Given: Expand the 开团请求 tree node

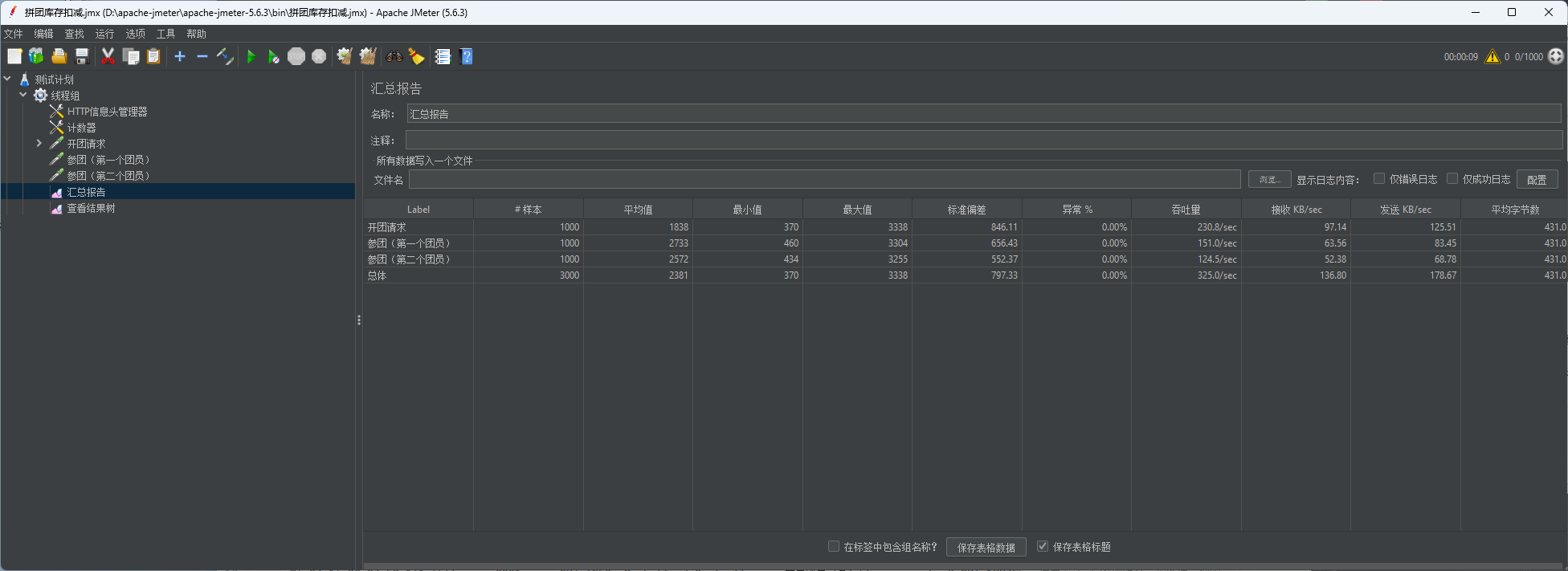Looking at the screenshot, I should click(39, 143).
